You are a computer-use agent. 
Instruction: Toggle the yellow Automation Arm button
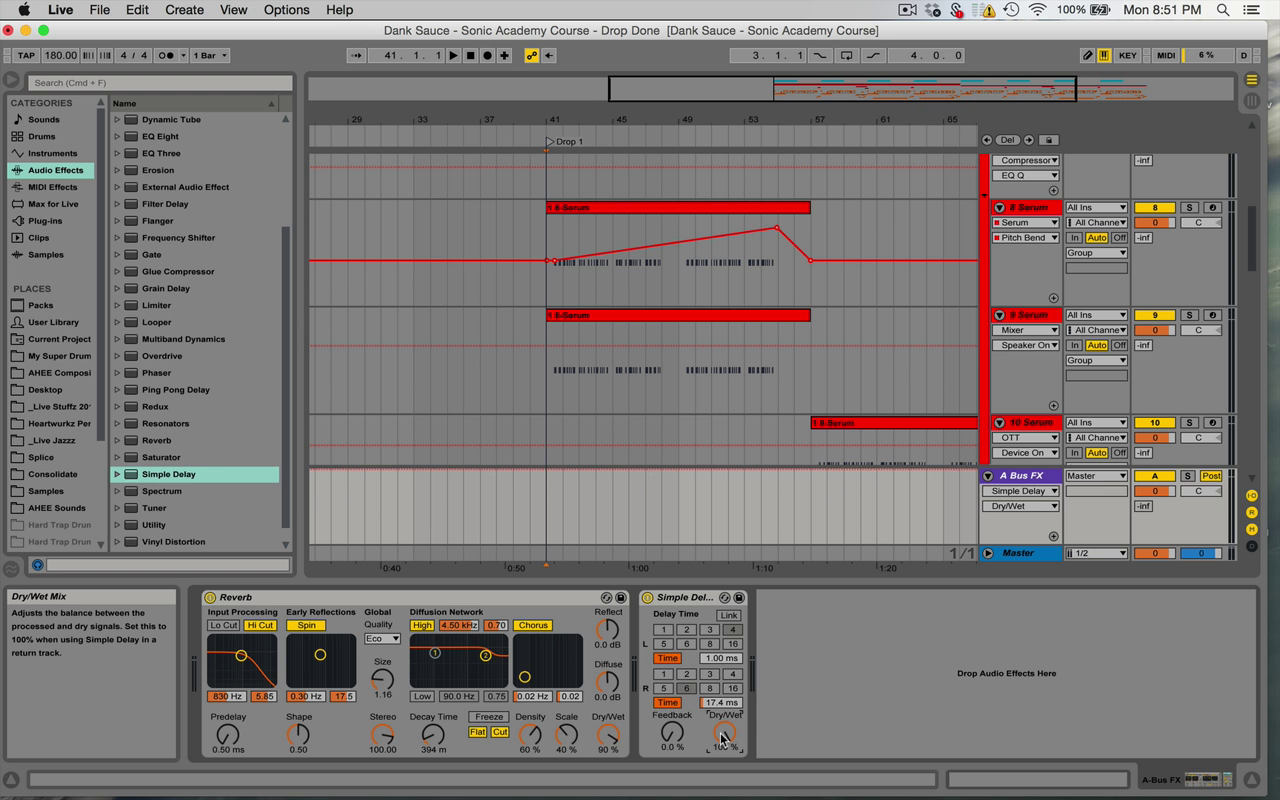[532, 55]
